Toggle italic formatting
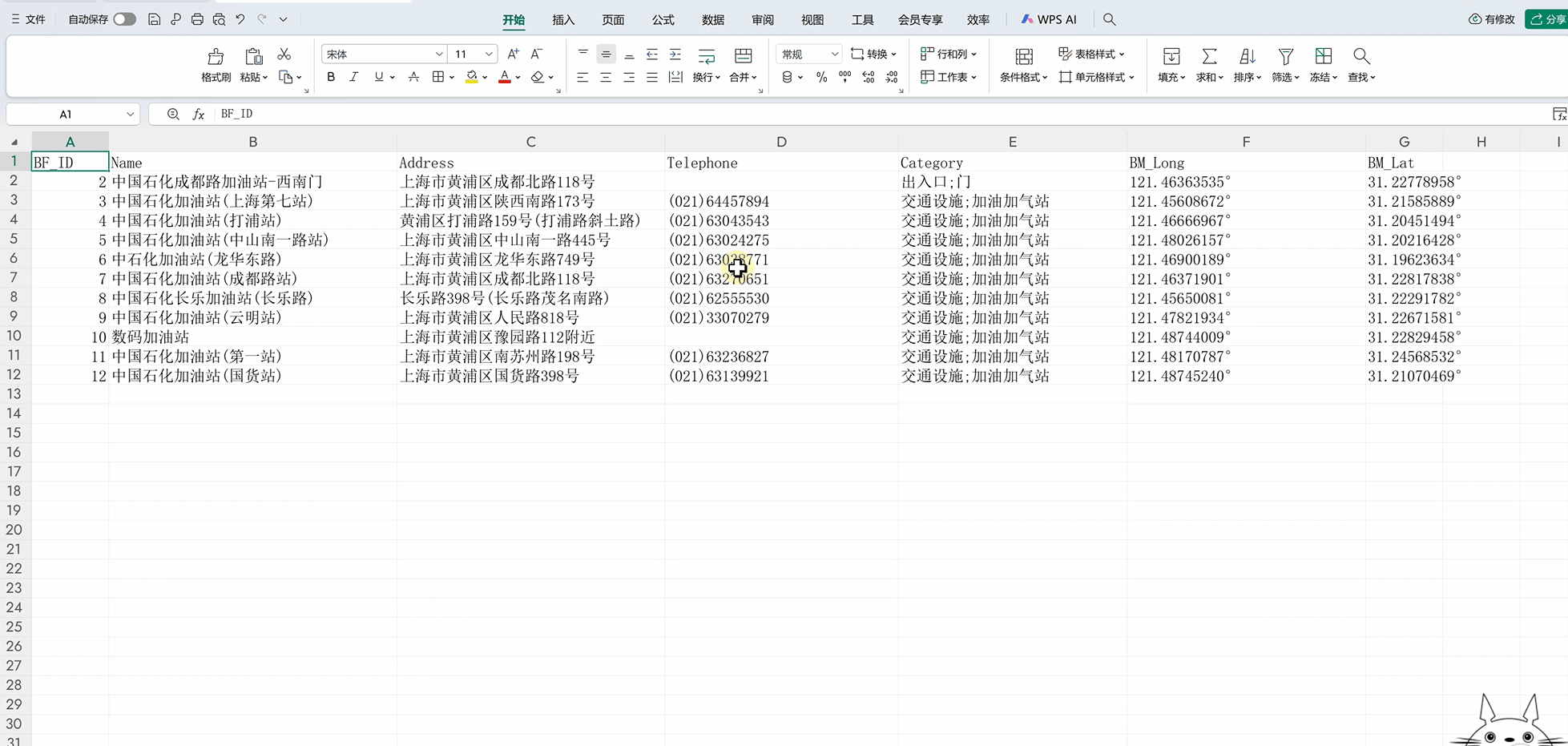 pos(353,77)
